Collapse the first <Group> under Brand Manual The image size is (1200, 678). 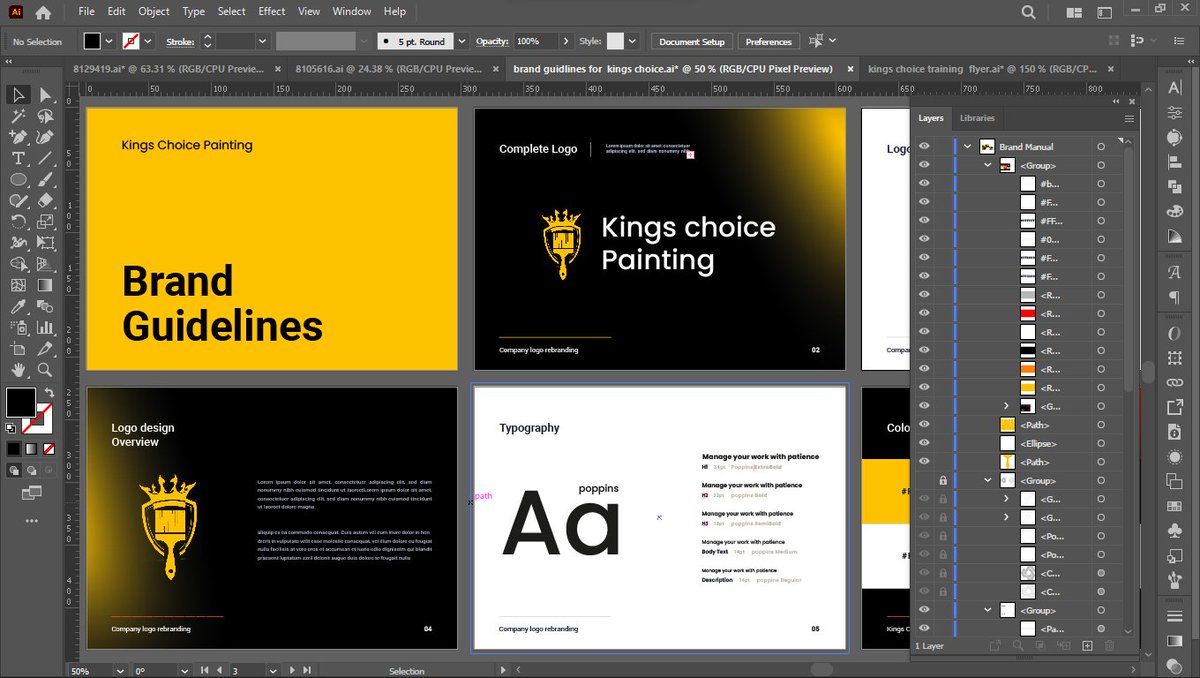click(x=988, y=165)
